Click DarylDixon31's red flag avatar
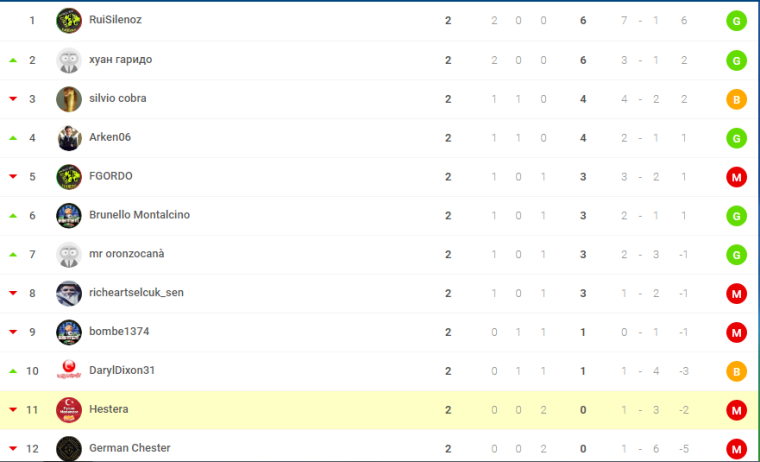This screenshot has width=760, height=462. pos(69,371)
